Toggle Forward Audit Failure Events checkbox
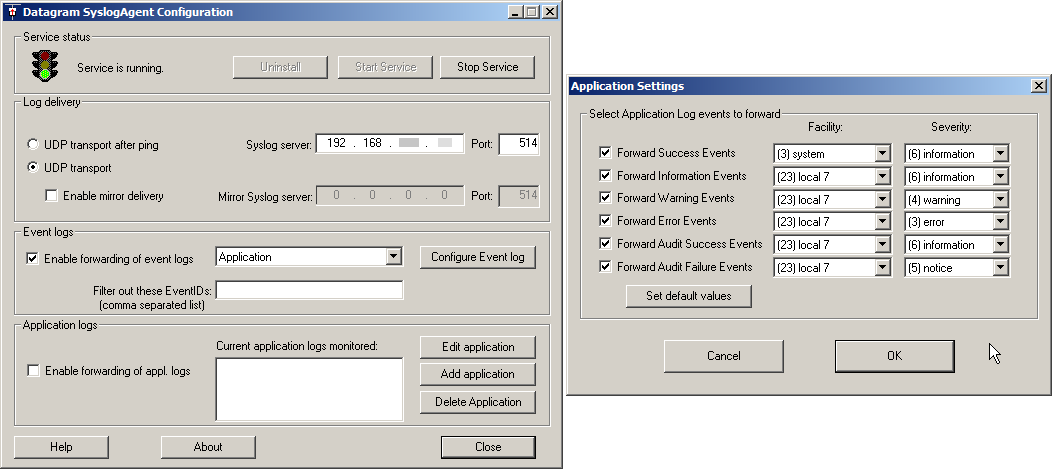 point(605,267)
